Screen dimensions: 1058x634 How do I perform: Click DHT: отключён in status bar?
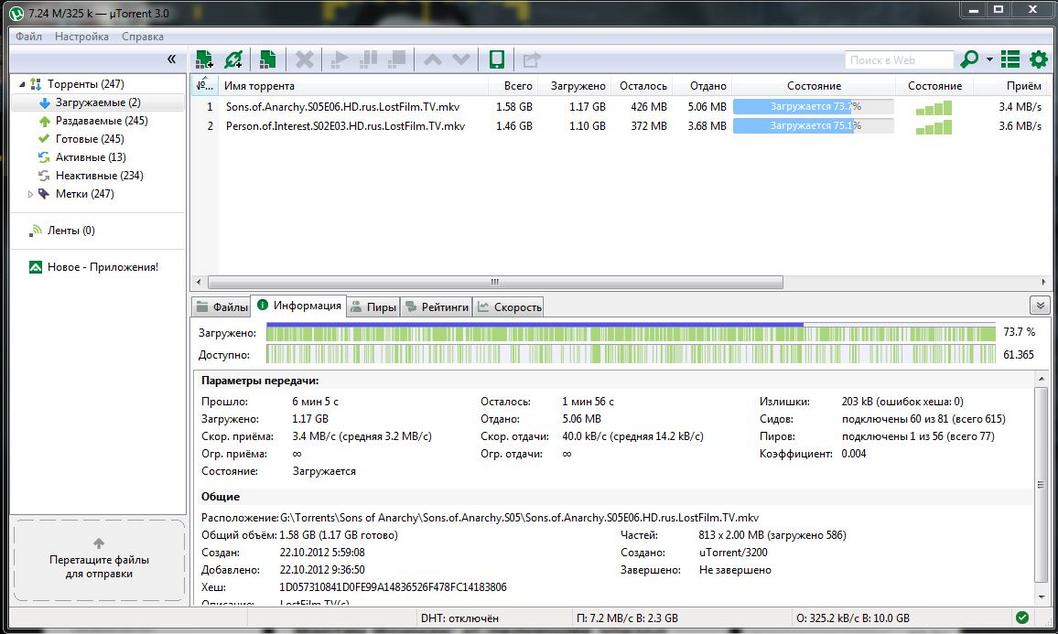(x=460, y=618)
